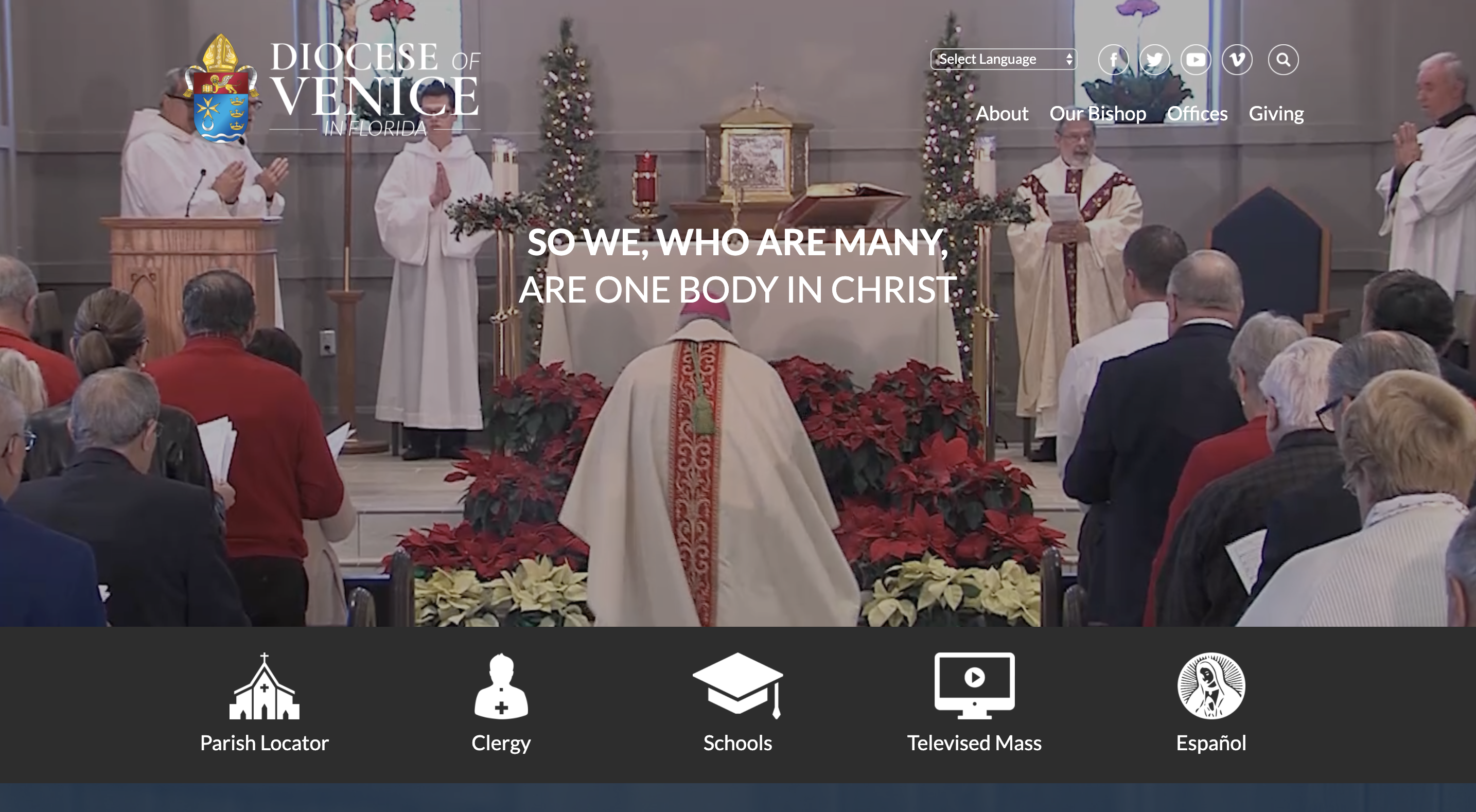Open the Facebook social icon
The width and height of the screenshot is (1476, 812).
tap(1113, 60)
